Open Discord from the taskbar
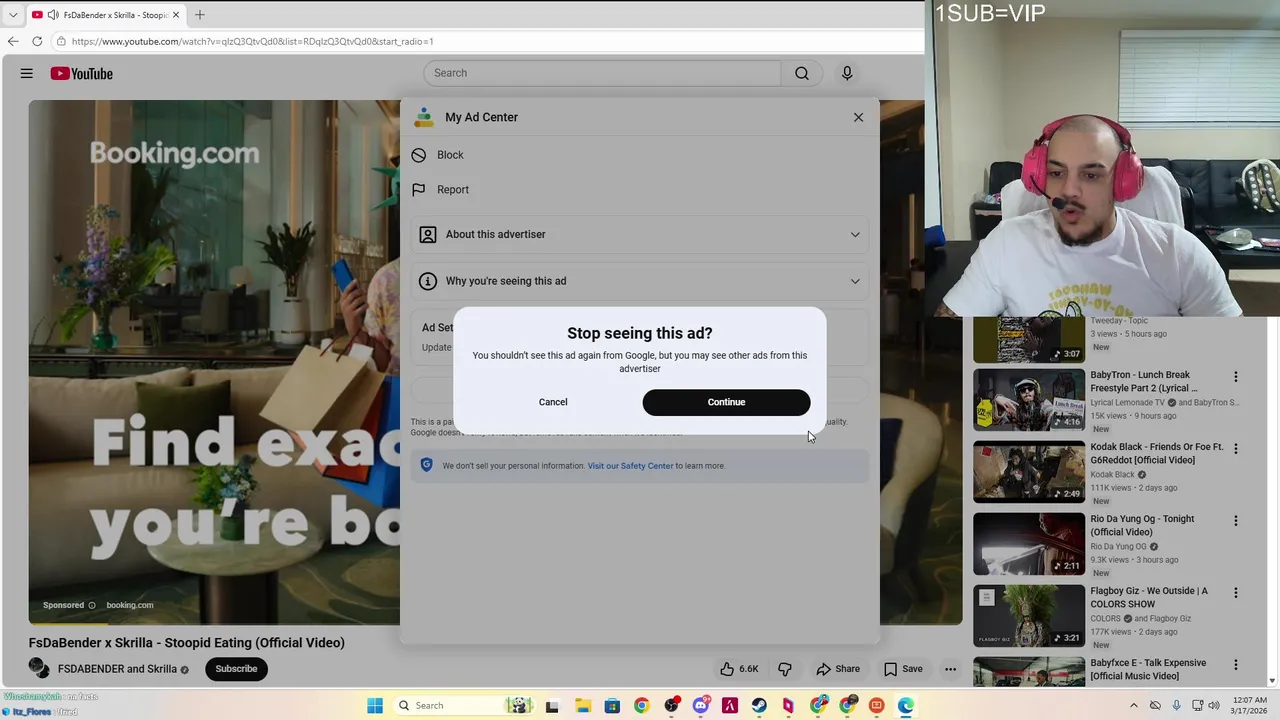The height and width of the screenshot is (720, 1280). click(700, 706)
